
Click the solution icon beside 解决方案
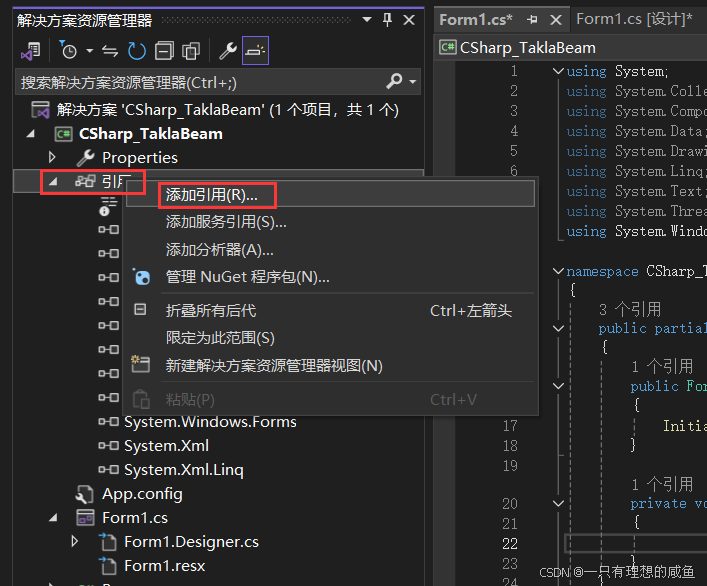pyautogui.click(x=40, y=110)
